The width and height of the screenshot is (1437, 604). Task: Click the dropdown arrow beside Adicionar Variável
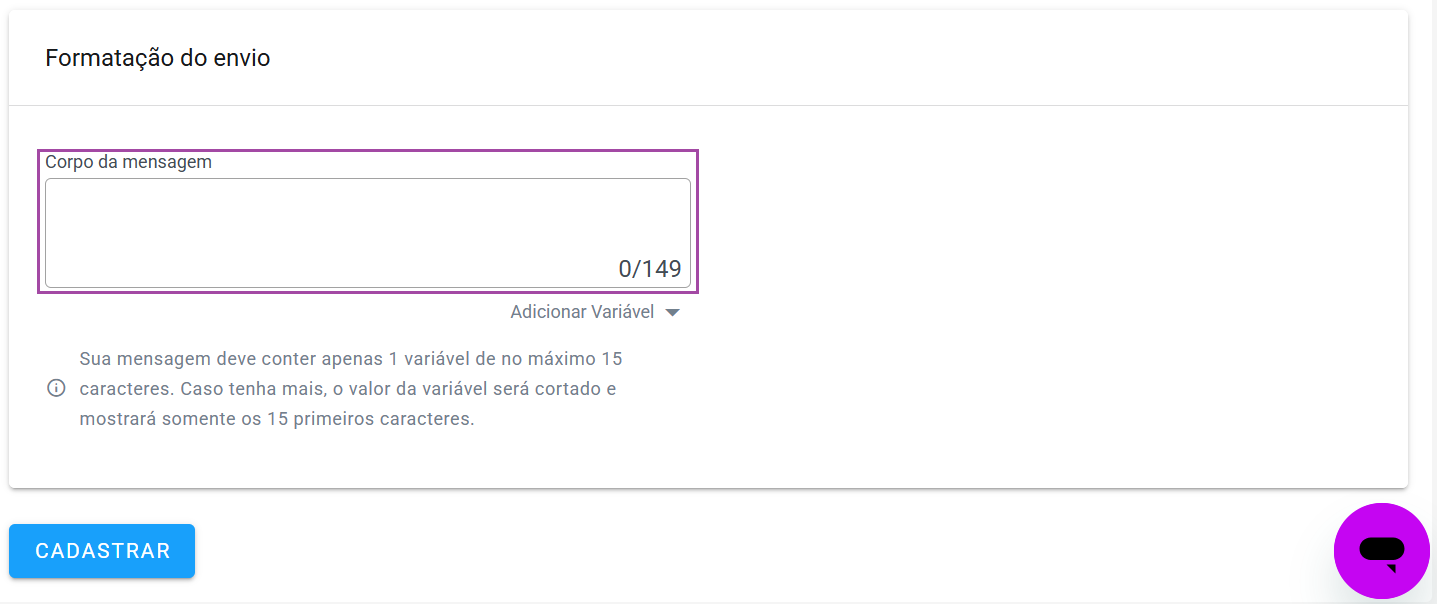[x=673, y=313]
